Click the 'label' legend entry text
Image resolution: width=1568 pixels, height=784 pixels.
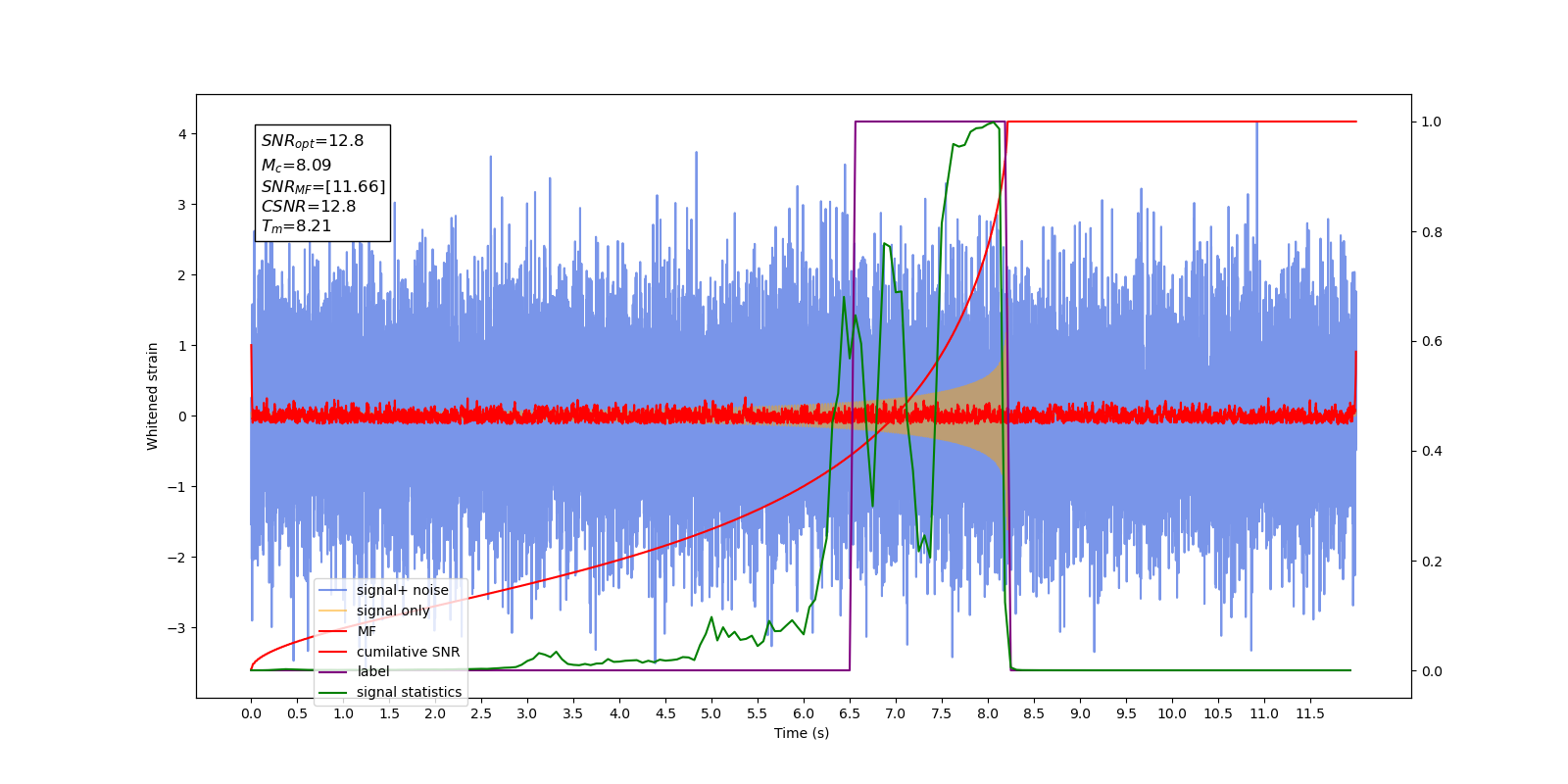(372, 671)
